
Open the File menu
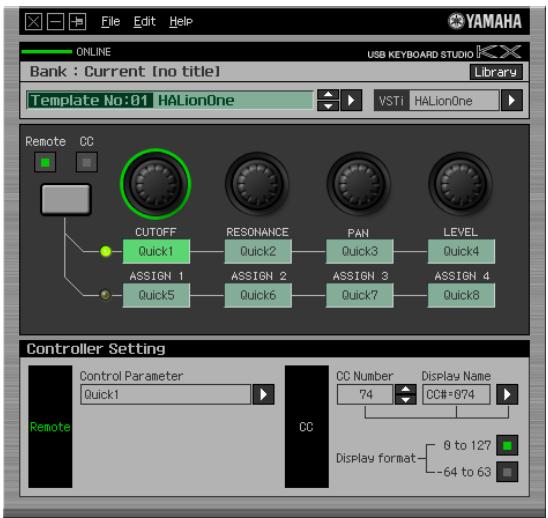110,22
